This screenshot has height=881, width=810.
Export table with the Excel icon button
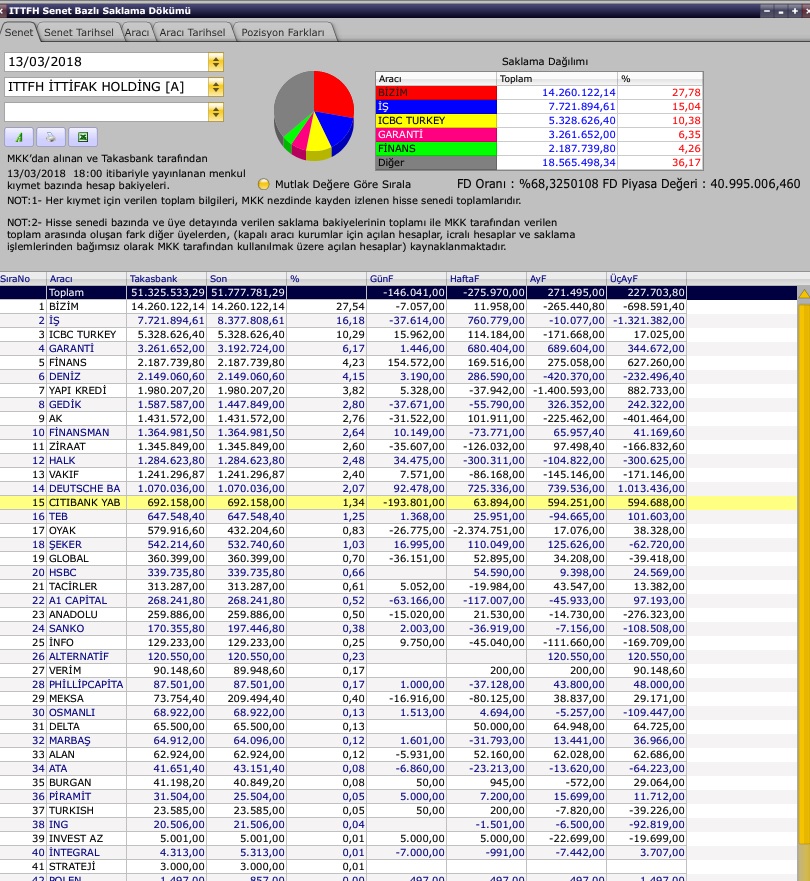coord(83,137)
